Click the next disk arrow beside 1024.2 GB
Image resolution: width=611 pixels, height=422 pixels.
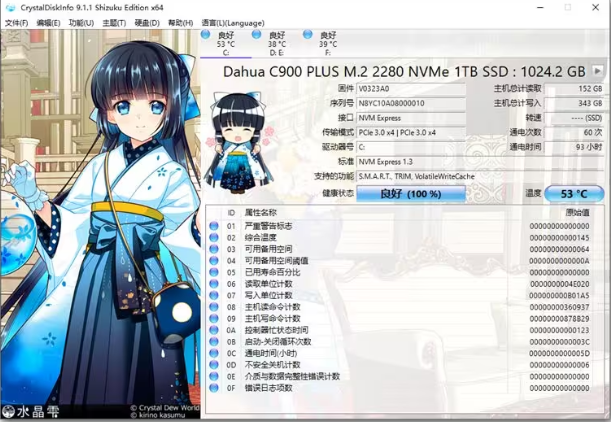pyautogui.click(x=597, y=71)
